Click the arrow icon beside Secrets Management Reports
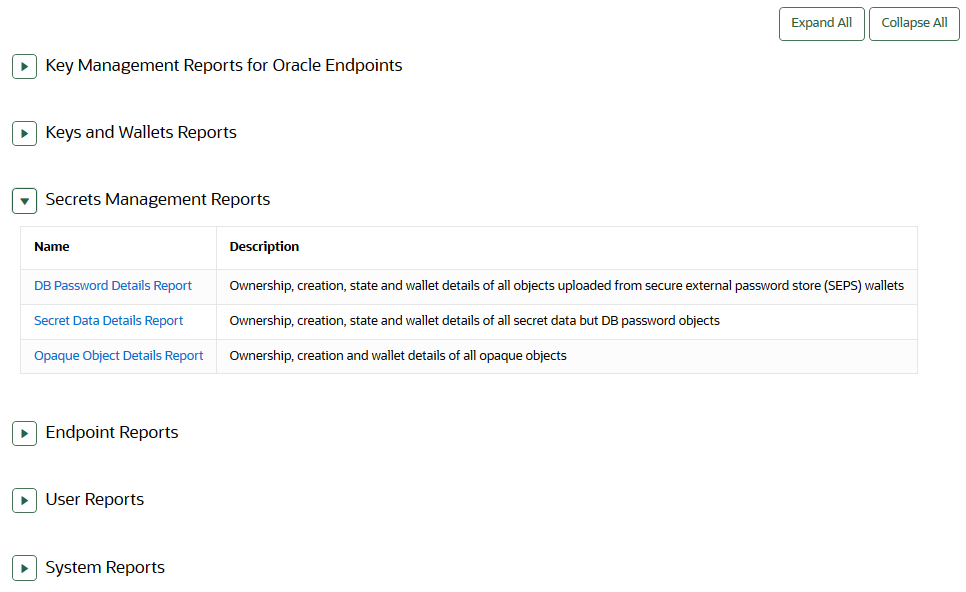 24,200
